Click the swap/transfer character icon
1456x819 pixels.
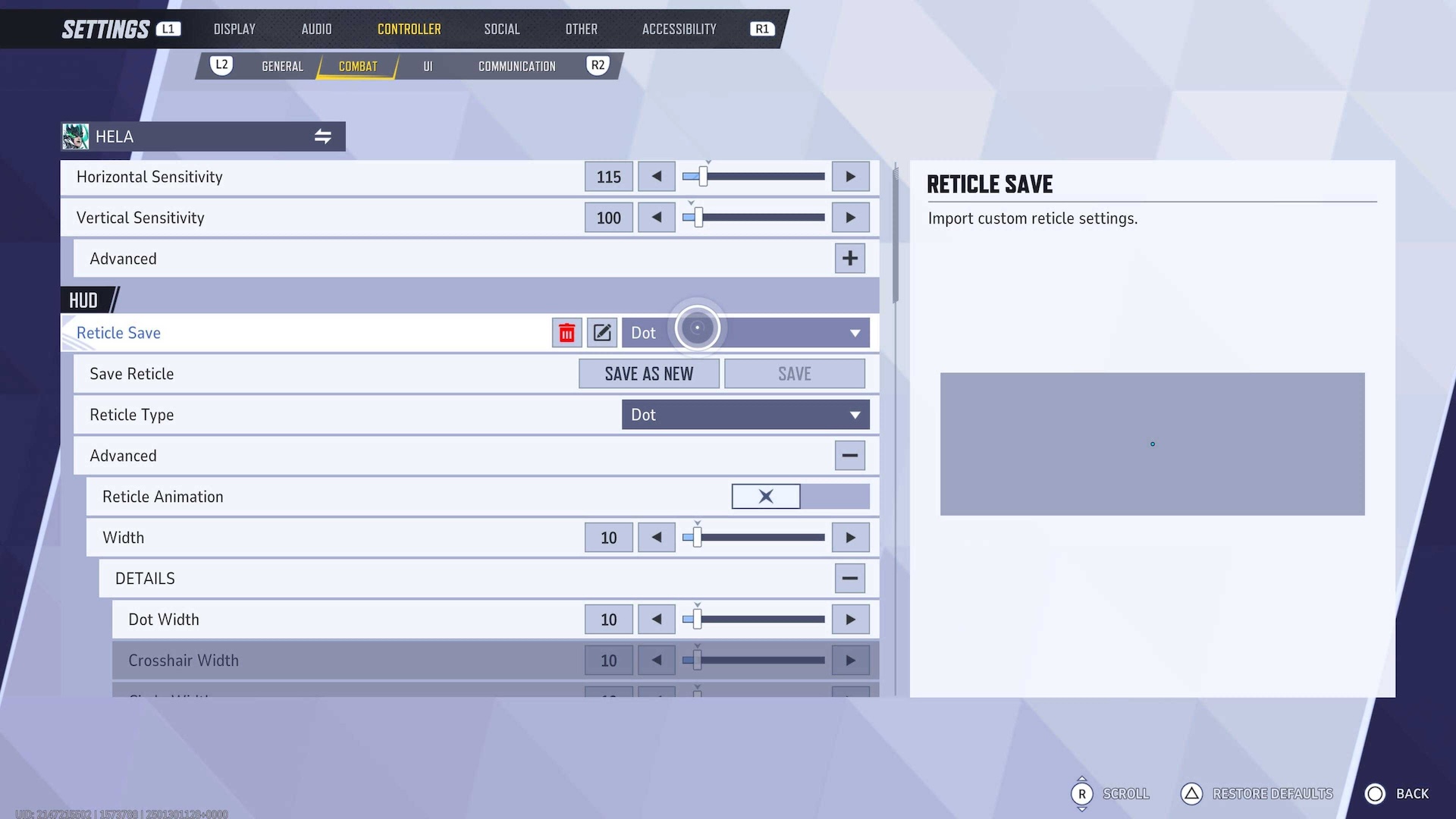point(324,136)
